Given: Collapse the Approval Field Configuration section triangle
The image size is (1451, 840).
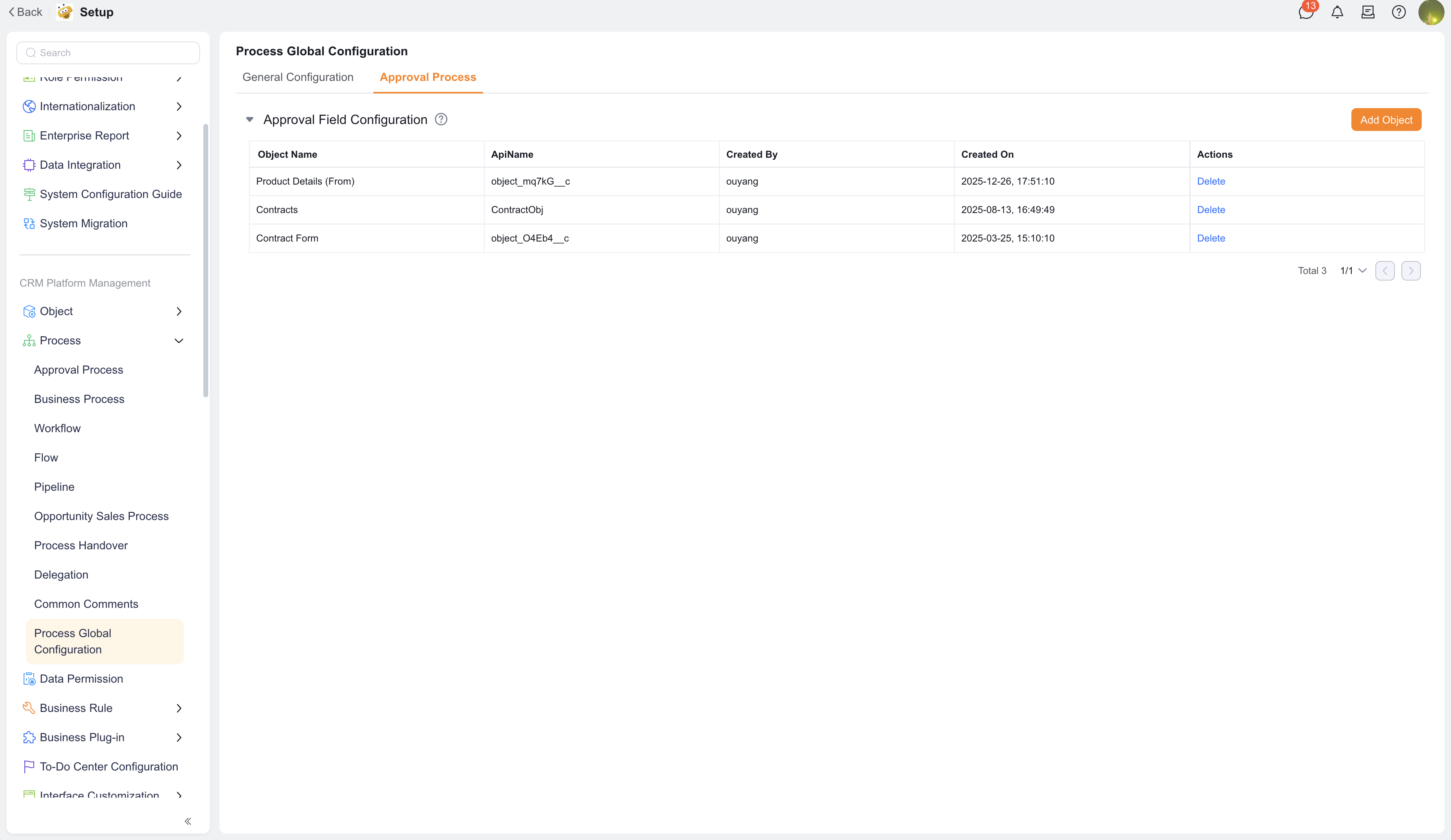Looking at the screenshot, I should point(249,120).
